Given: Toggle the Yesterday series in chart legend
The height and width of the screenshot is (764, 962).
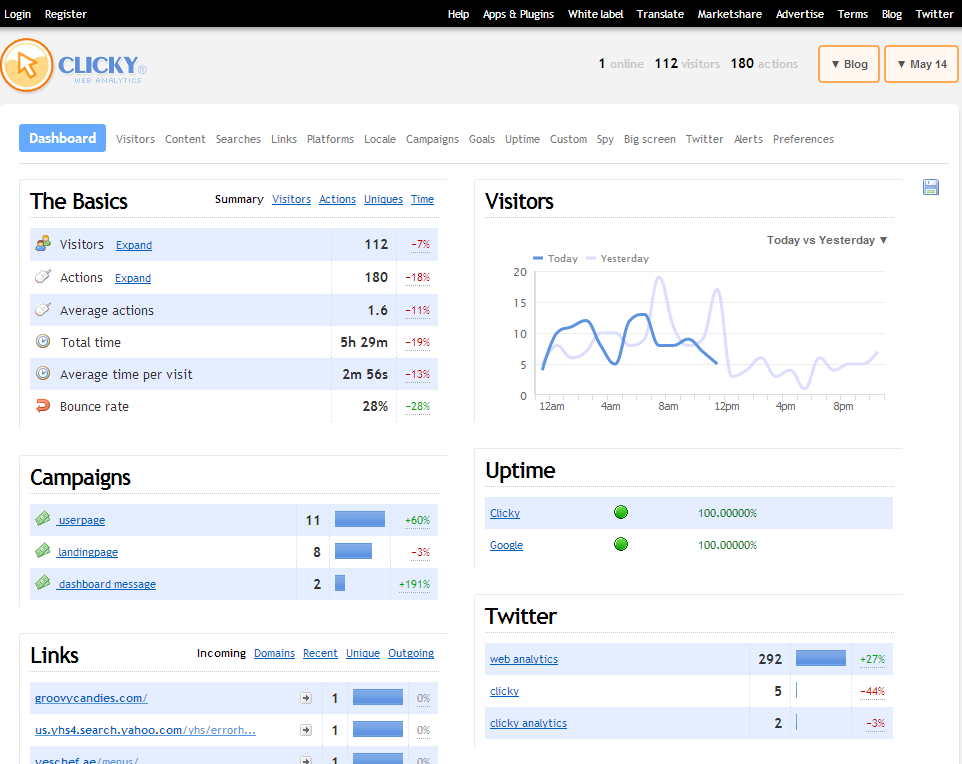Looking at the screenshot, I should (x=617, y=258).
